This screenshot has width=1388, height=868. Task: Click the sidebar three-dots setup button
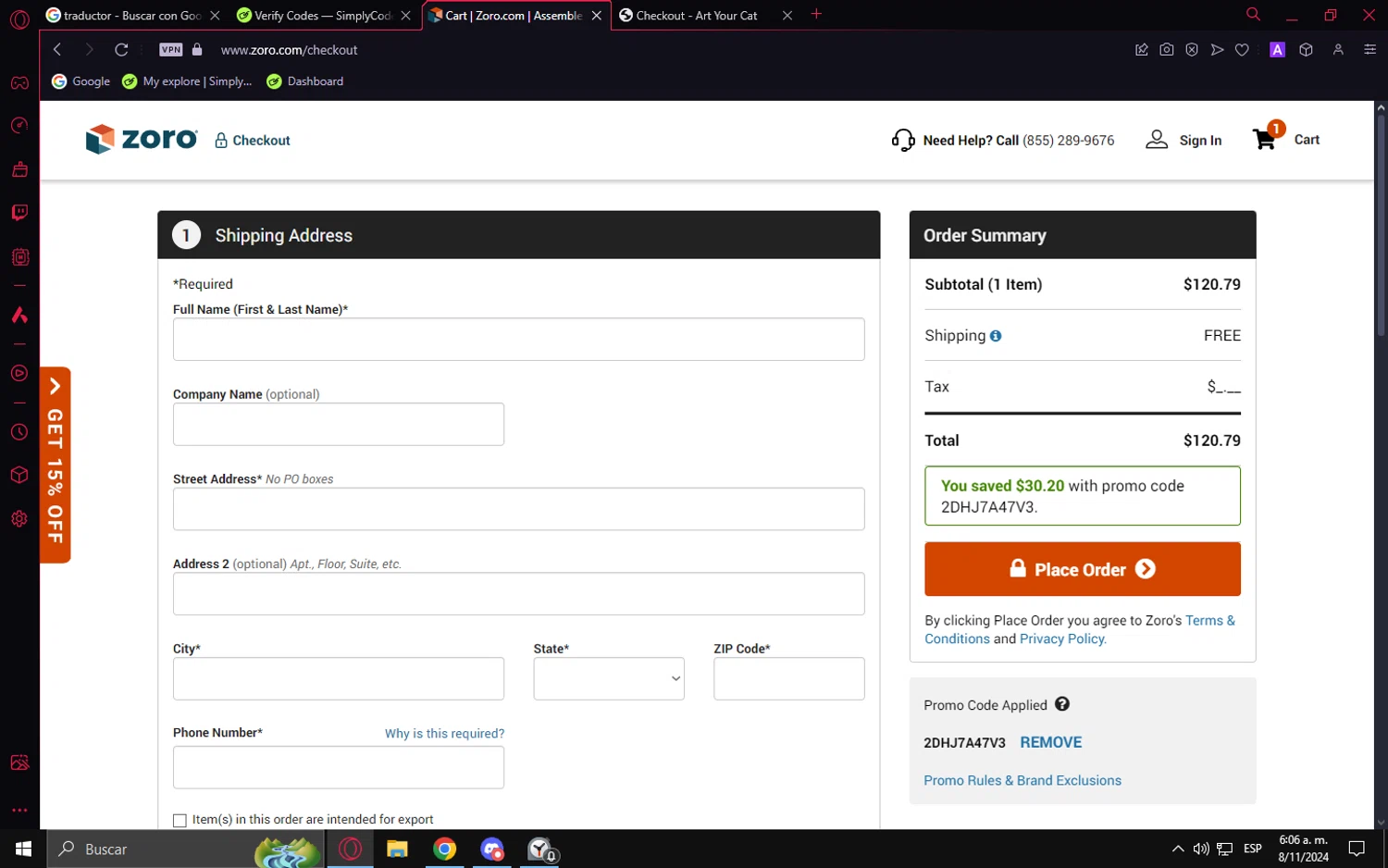[x=19, y=811]
